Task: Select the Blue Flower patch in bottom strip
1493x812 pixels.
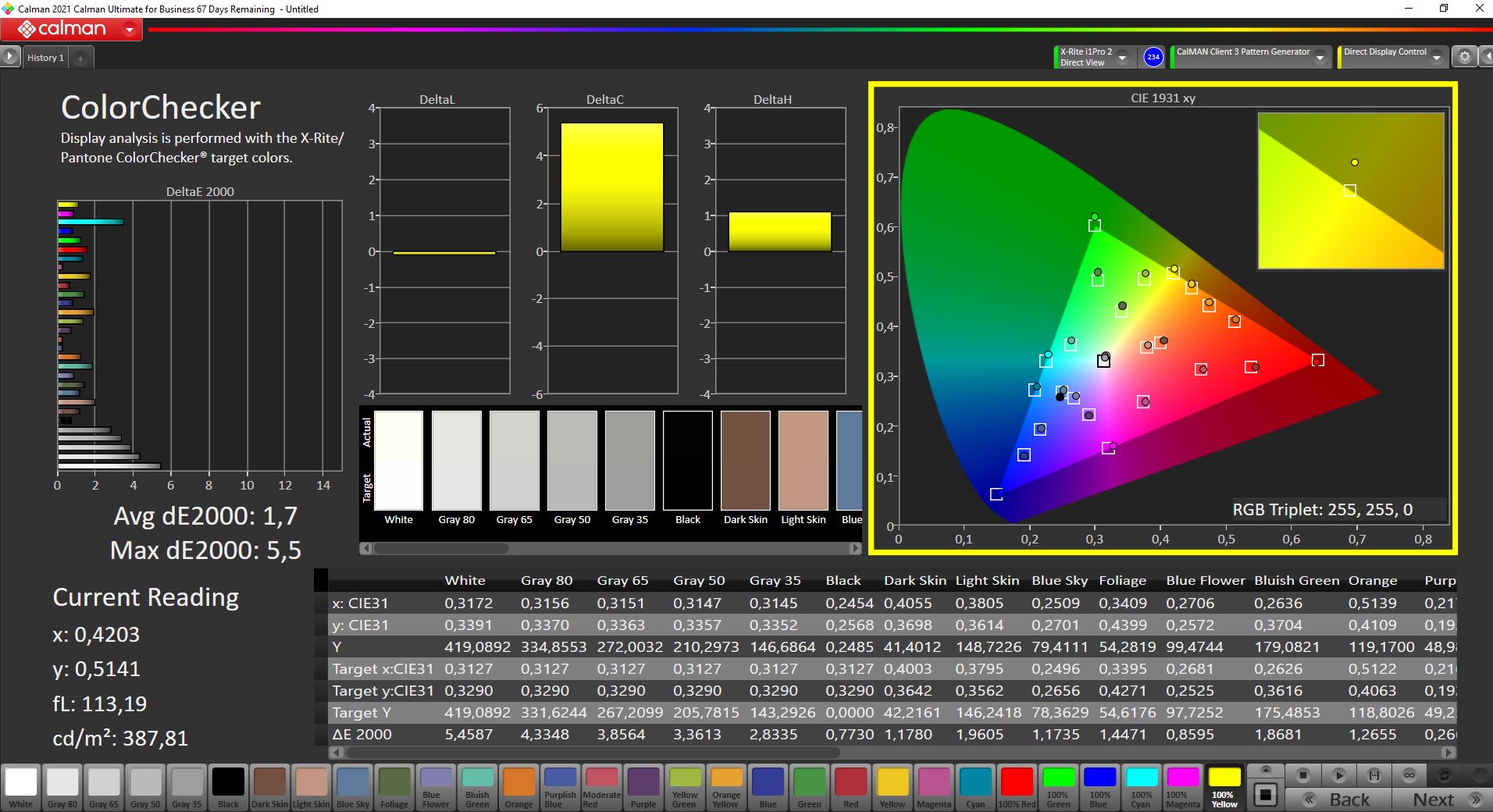Action: (436, 787)
